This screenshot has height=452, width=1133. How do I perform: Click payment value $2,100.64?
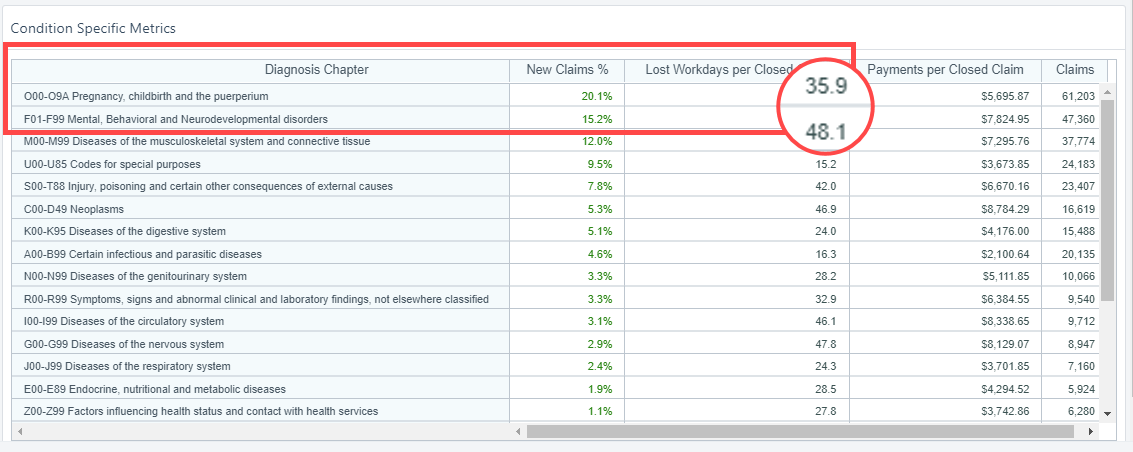click(x=1005, y=254)
